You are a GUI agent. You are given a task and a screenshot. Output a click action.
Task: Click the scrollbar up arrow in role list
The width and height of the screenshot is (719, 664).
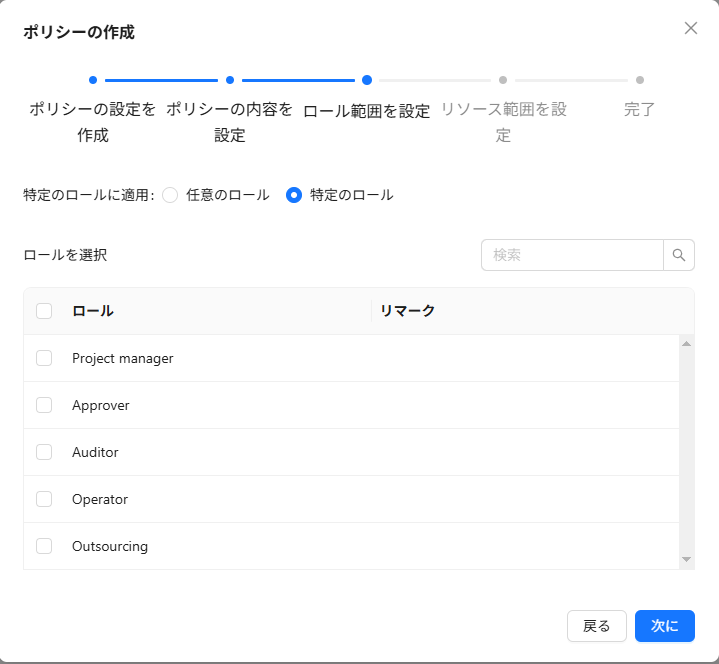(686, 344)
